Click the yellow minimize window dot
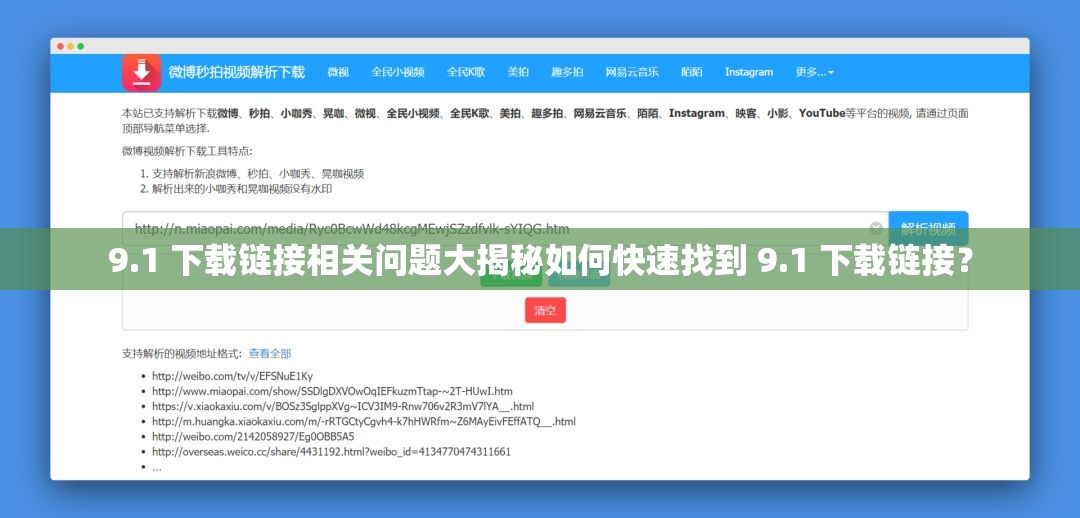The image size is (1080, 518). pos(70,46)
